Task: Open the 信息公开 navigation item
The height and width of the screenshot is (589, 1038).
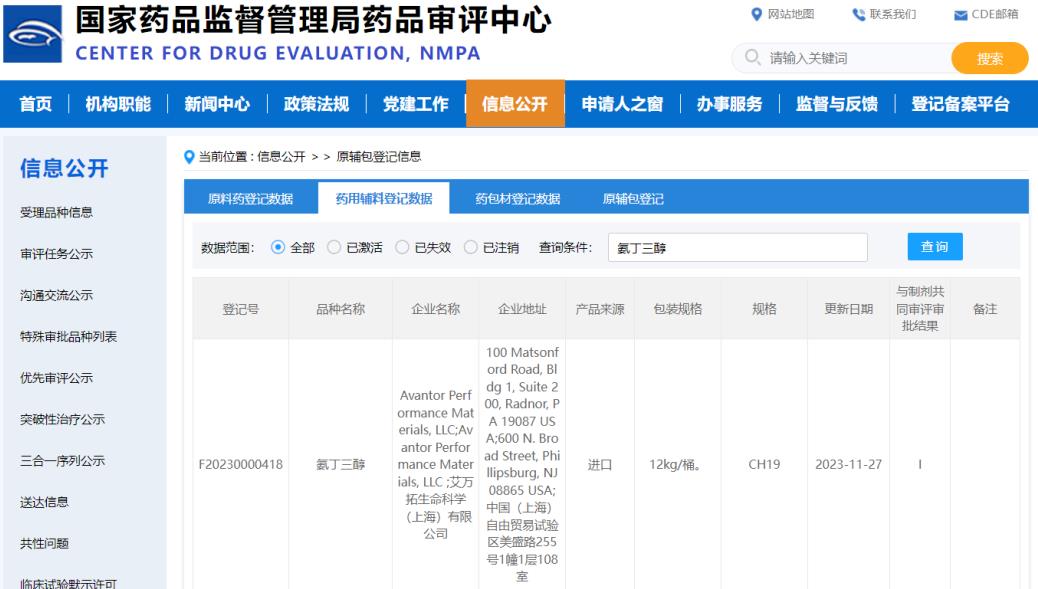Action: coord(515,104)
